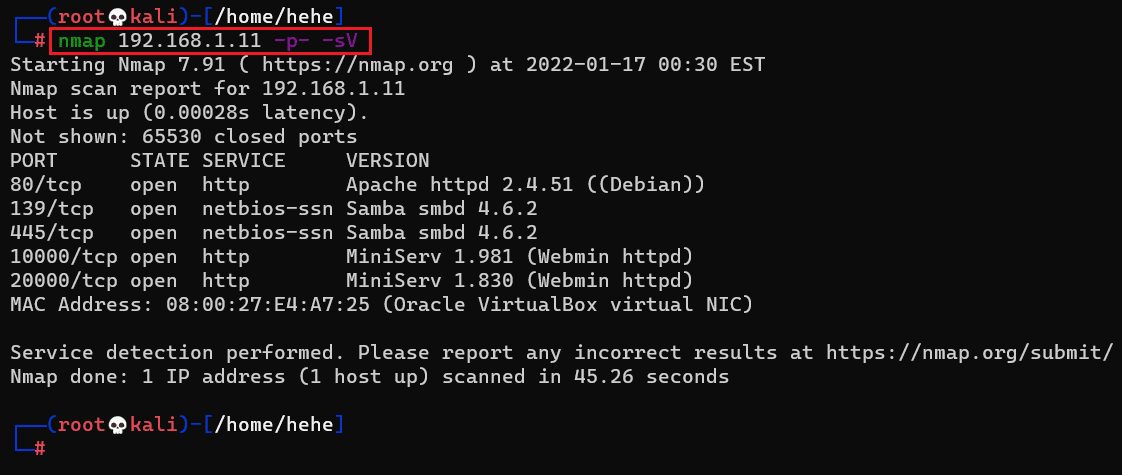
Task: Click the PORT column header
Action: [34, 161]
